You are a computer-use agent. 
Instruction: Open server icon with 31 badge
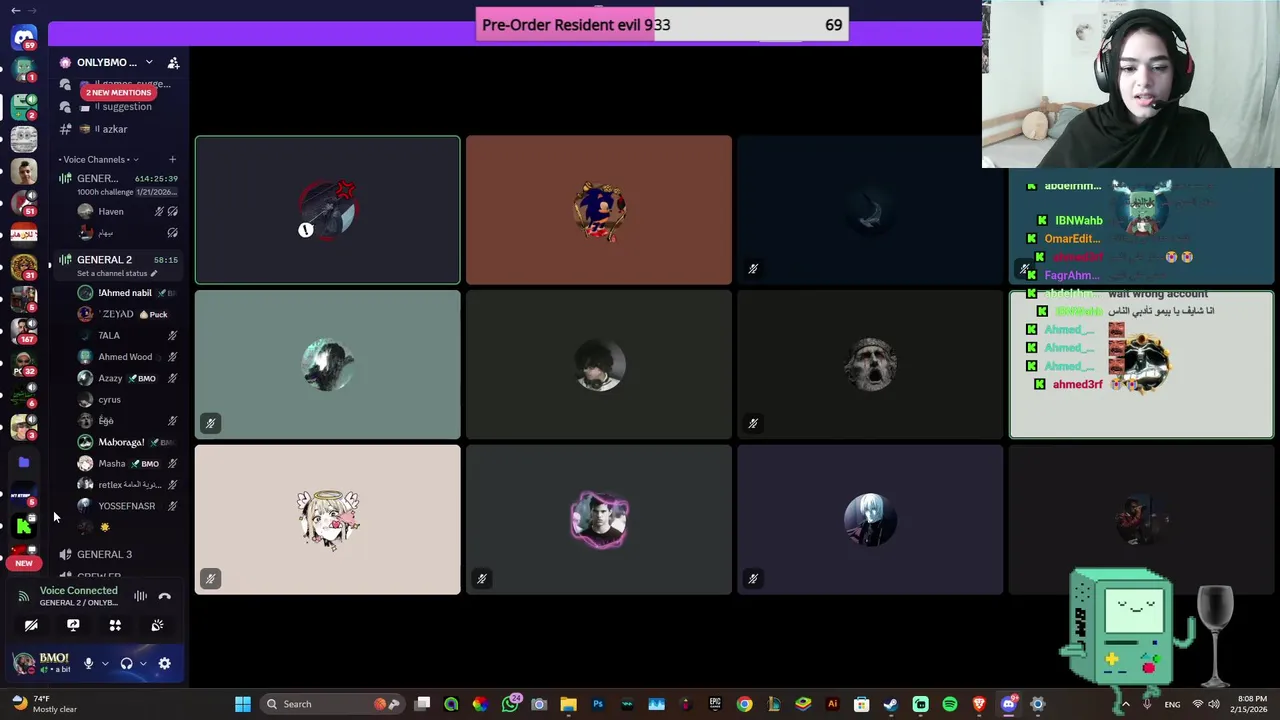[24, 266]
